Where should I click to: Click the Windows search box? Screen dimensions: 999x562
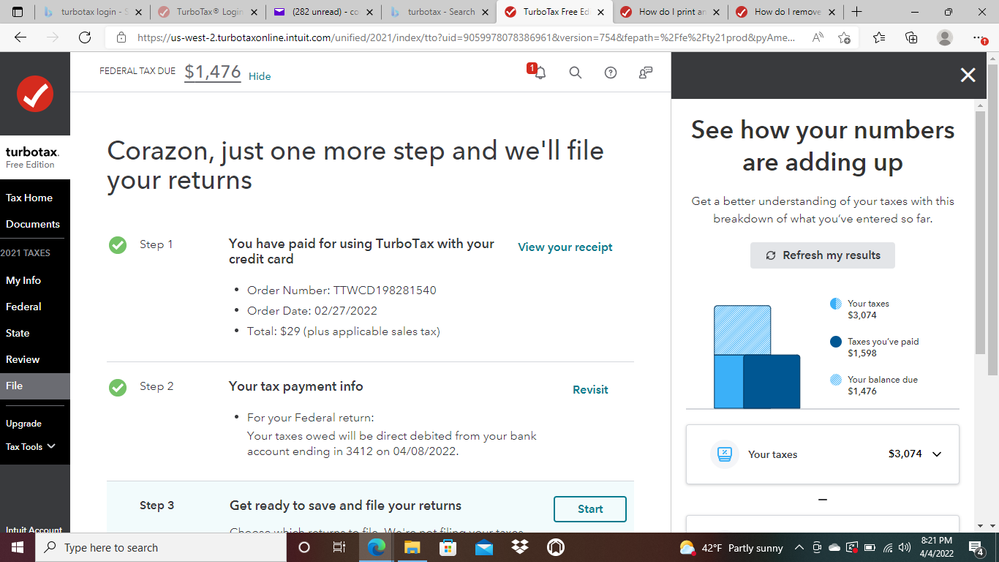pyautogui.click(x=161, y=547)
